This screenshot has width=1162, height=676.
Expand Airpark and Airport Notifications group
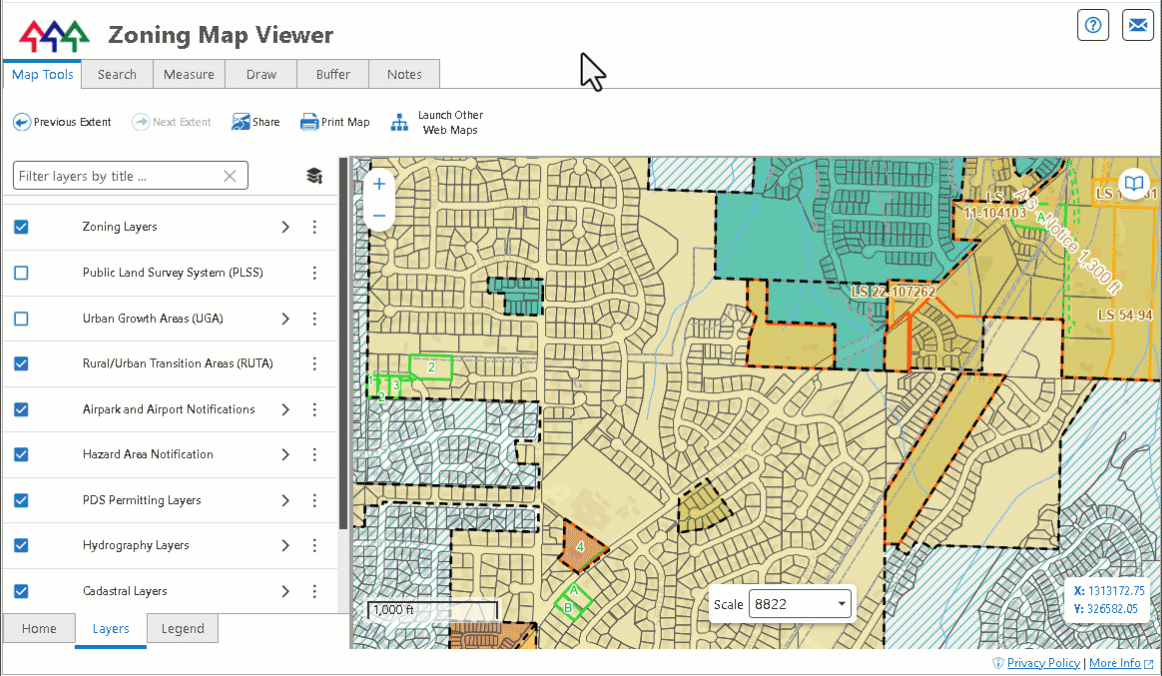285,409
